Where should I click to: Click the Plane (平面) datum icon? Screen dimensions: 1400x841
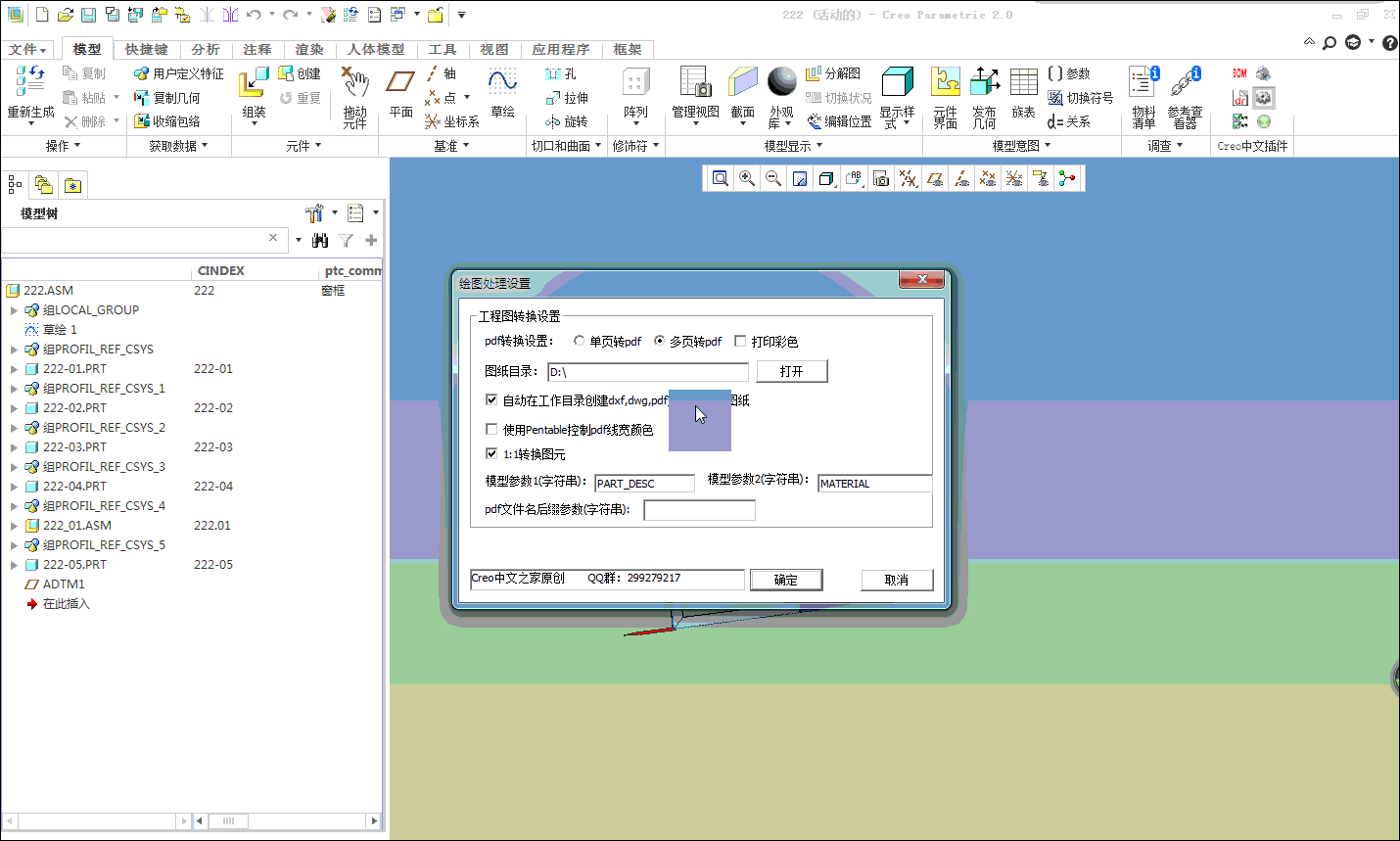click(400, 83)
